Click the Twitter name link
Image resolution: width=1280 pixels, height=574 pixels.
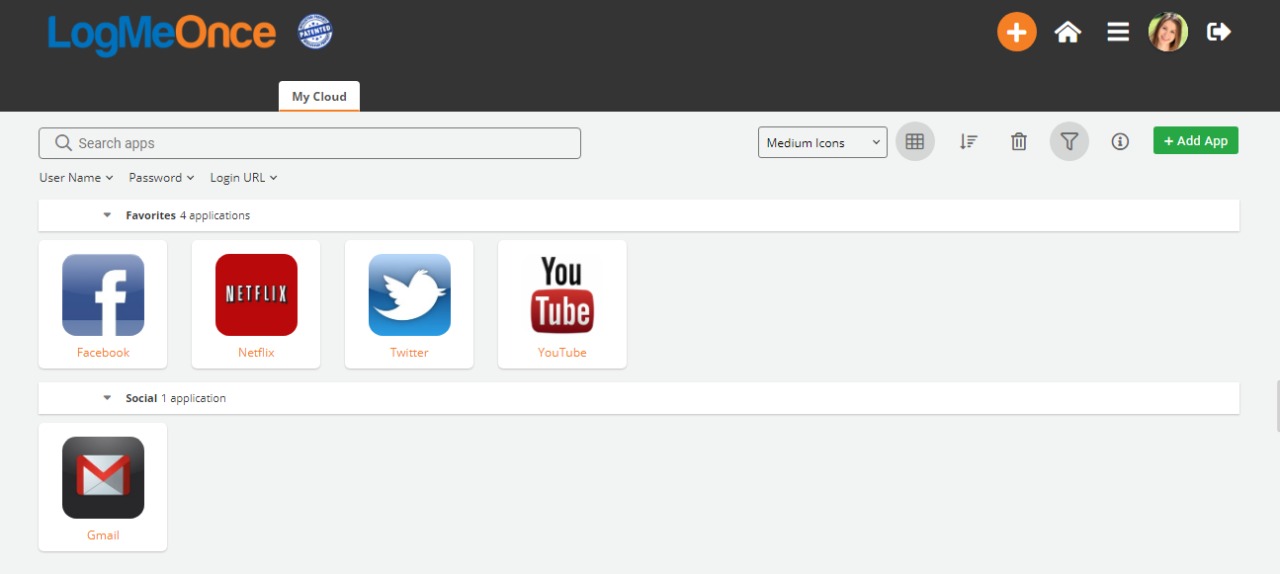coord(409,353)
